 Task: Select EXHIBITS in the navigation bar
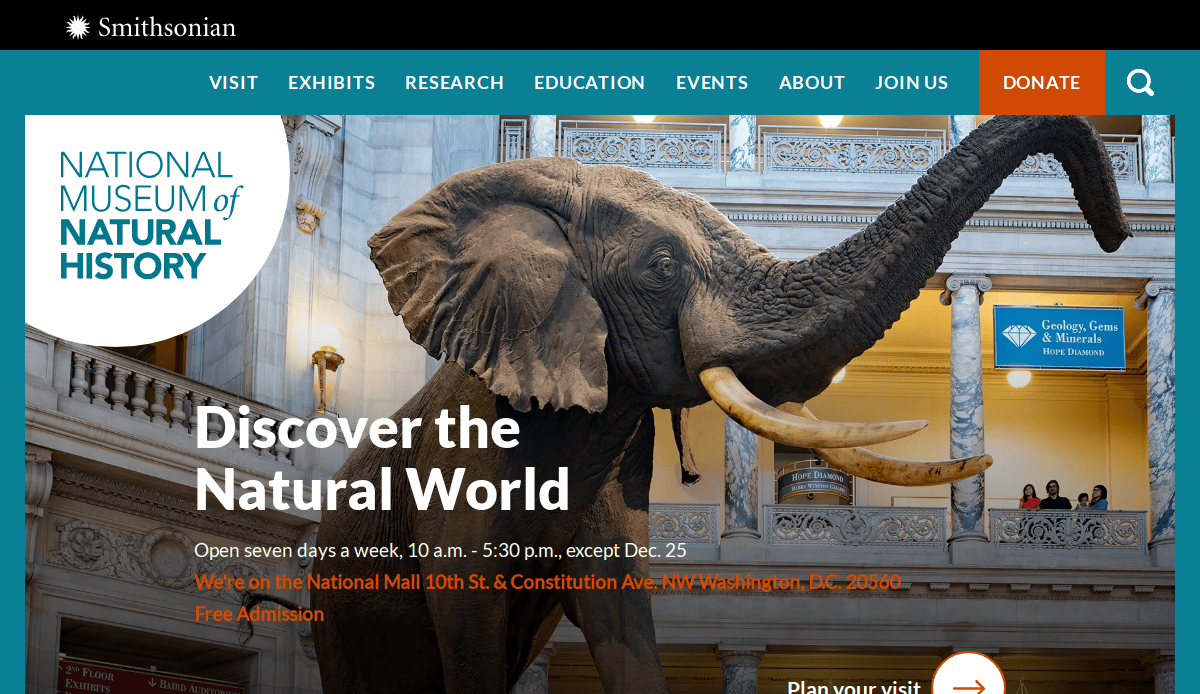(x=331, y=82)
